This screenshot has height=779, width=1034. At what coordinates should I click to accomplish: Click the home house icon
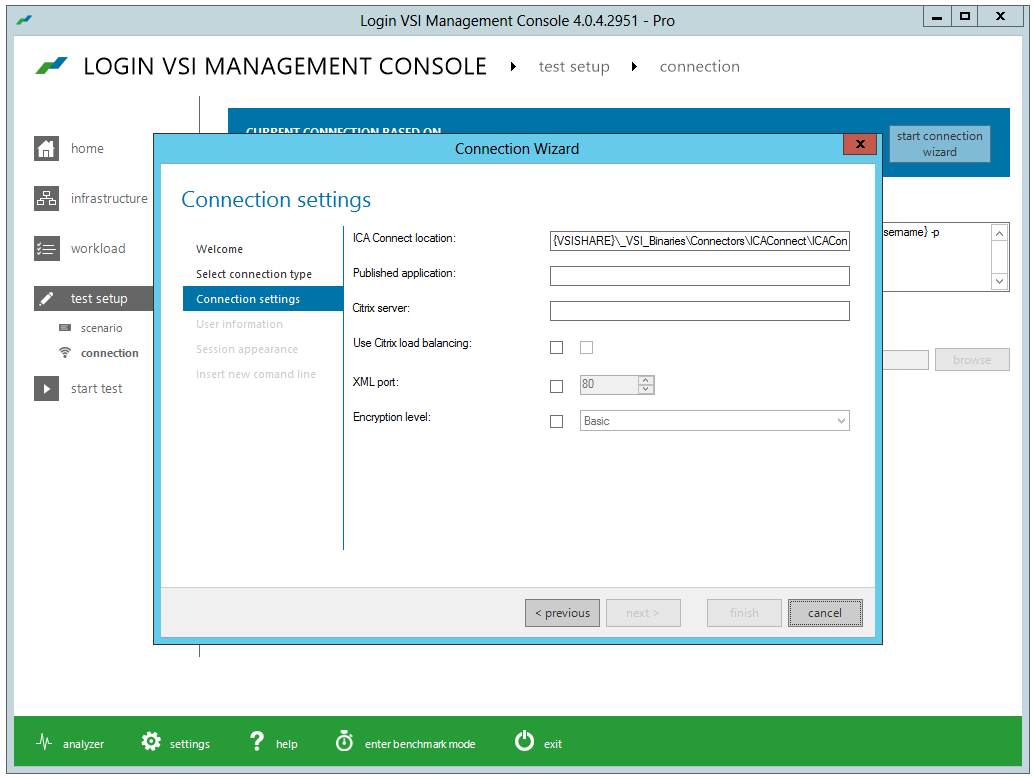tap(46, 148)
